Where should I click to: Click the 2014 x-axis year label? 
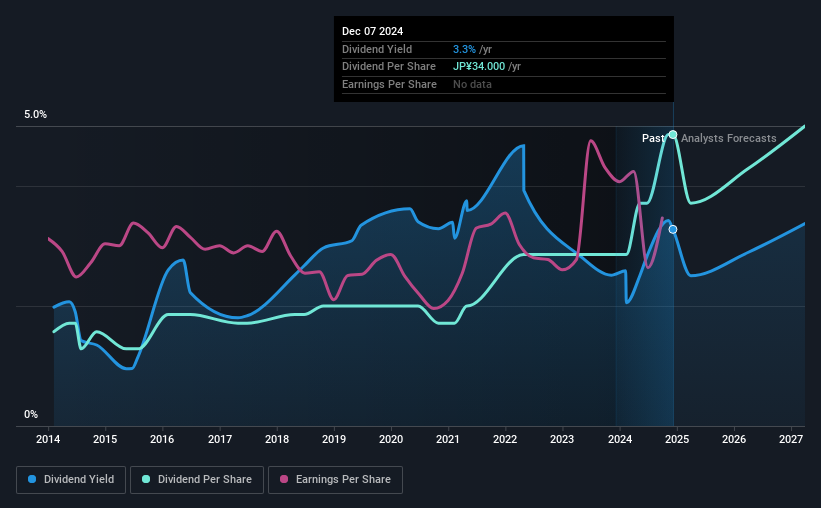coord(48,439)
